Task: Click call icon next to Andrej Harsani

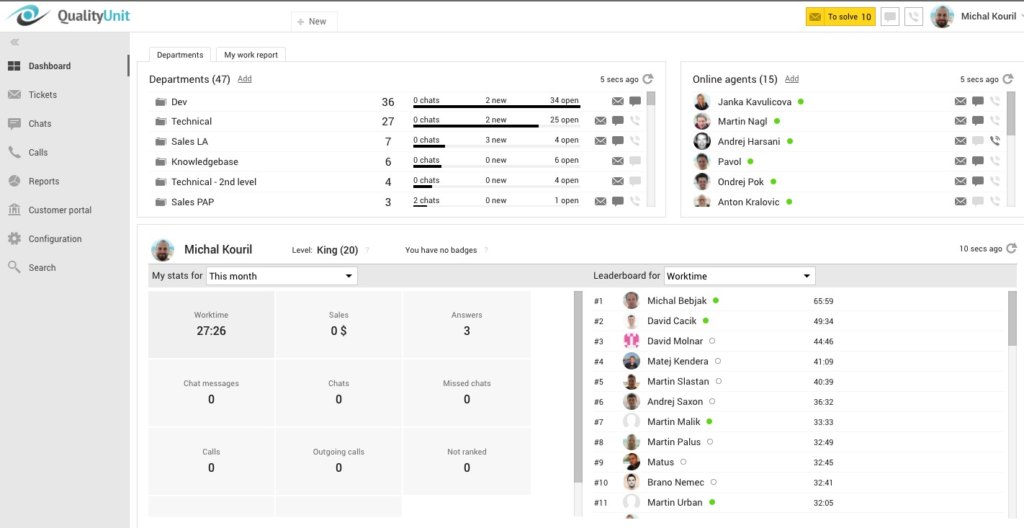Action: tap(994, 141)
